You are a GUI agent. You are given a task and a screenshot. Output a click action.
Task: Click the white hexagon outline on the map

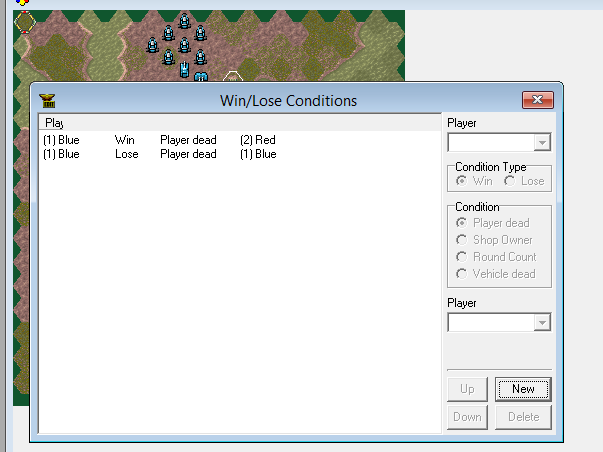tap(233, 76)
